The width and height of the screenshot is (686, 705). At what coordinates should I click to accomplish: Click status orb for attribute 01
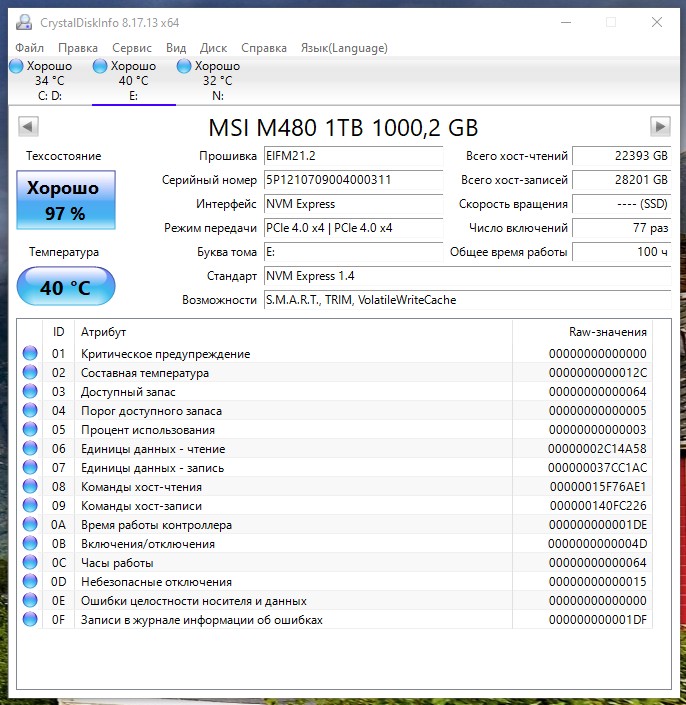pyautogui.click(x=30, y=353)
